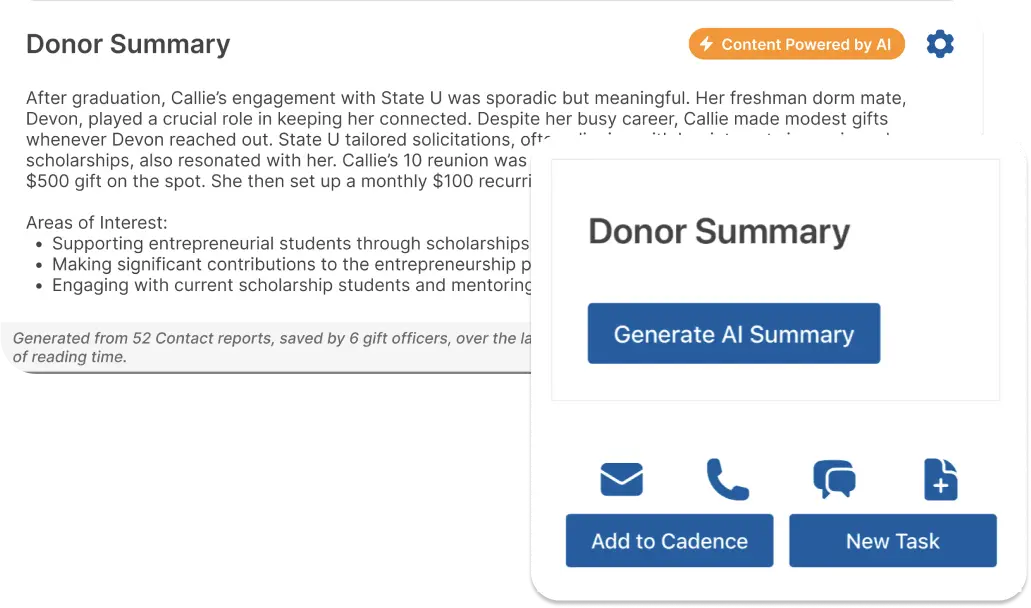Viewport: 1031px width, 608px height.
Task: Open settings with the gear icon
Action: (940, 44)
